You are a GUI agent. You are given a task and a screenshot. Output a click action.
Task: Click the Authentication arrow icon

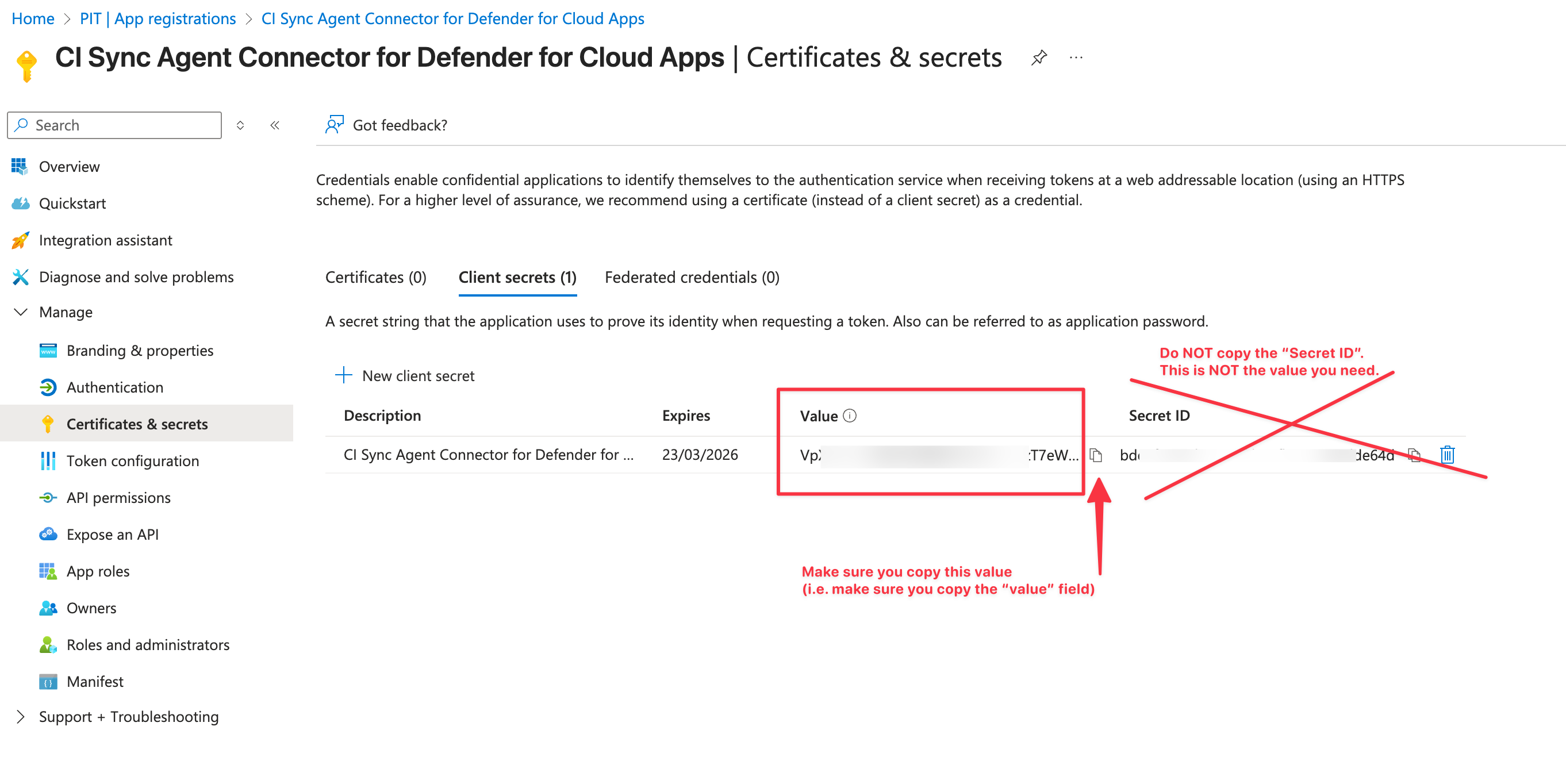point(48,387)
